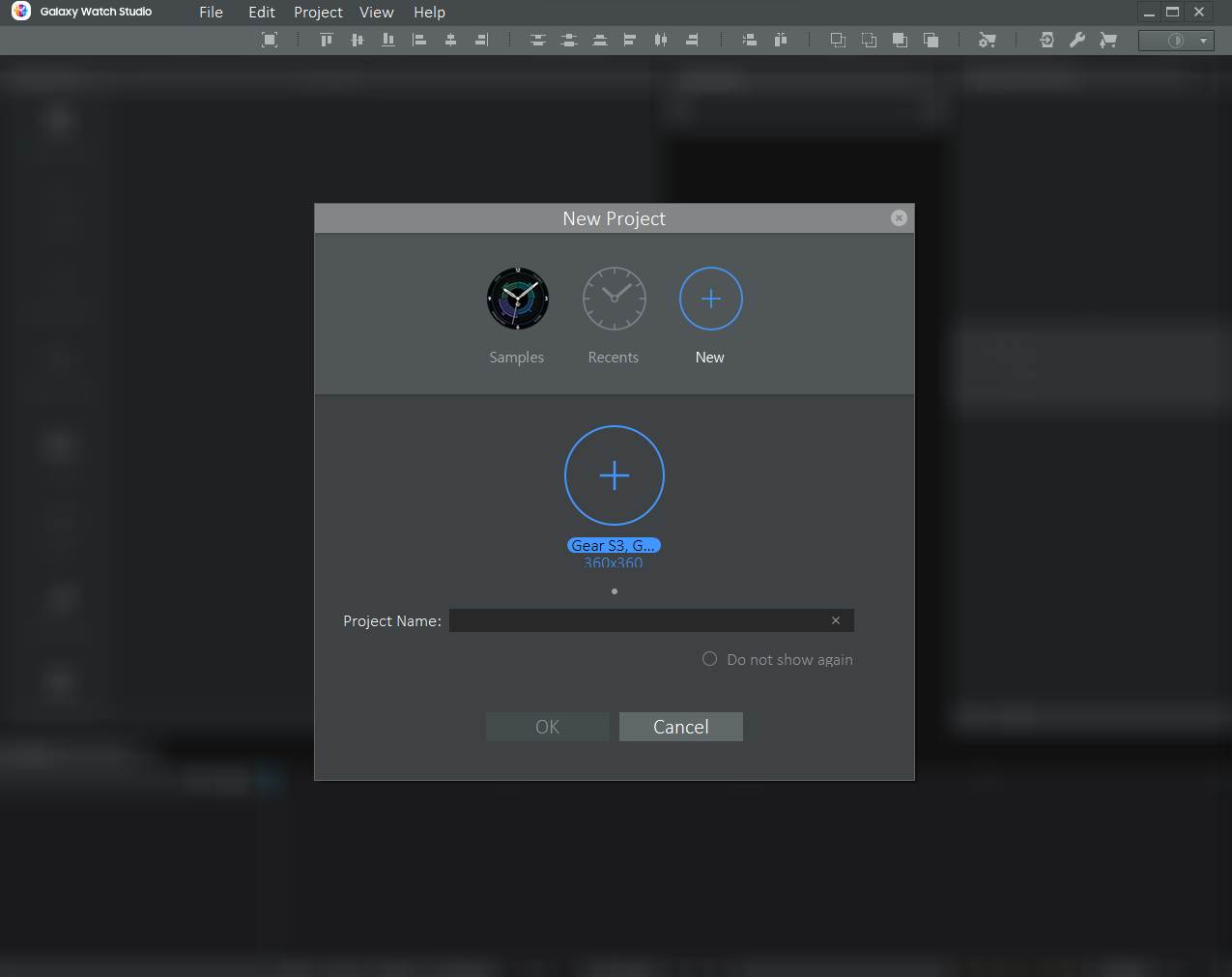Open the half-circle mode dropdown in toolbar
Image resolution: width=1232 pixels, height=977 pixels.
coord(1176,41)
